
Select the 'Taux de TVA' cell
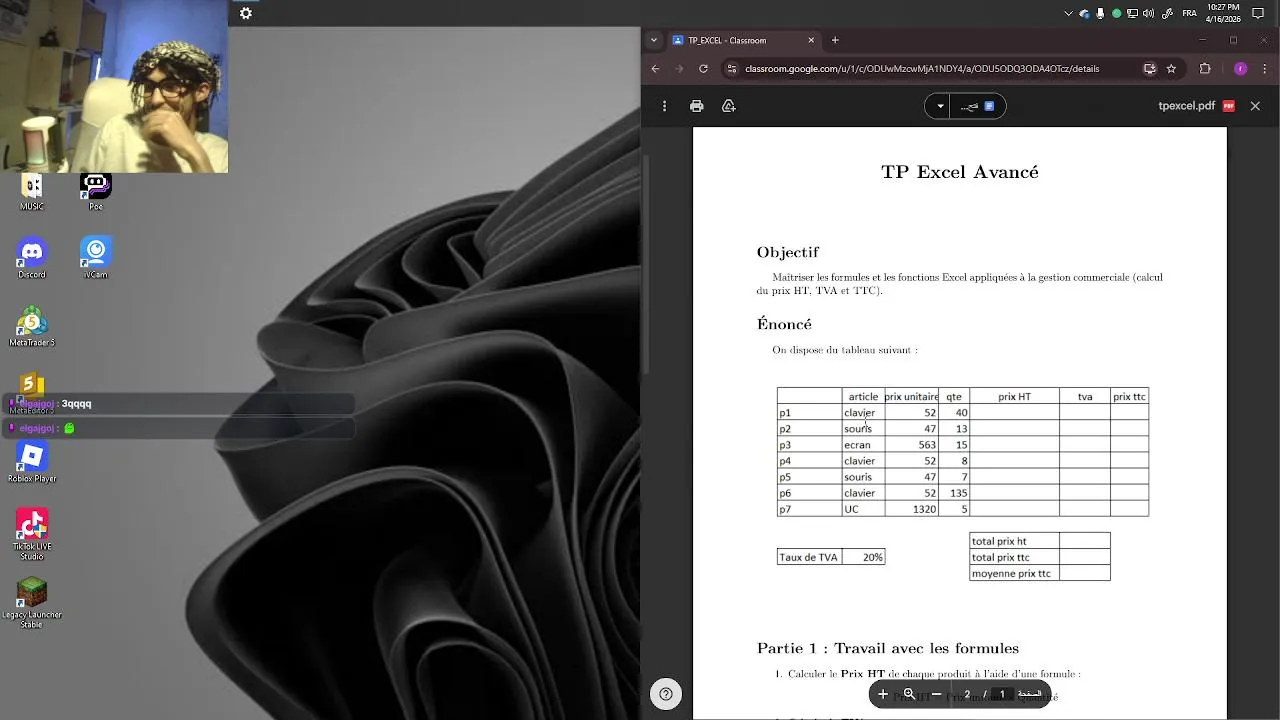point(809,557)
